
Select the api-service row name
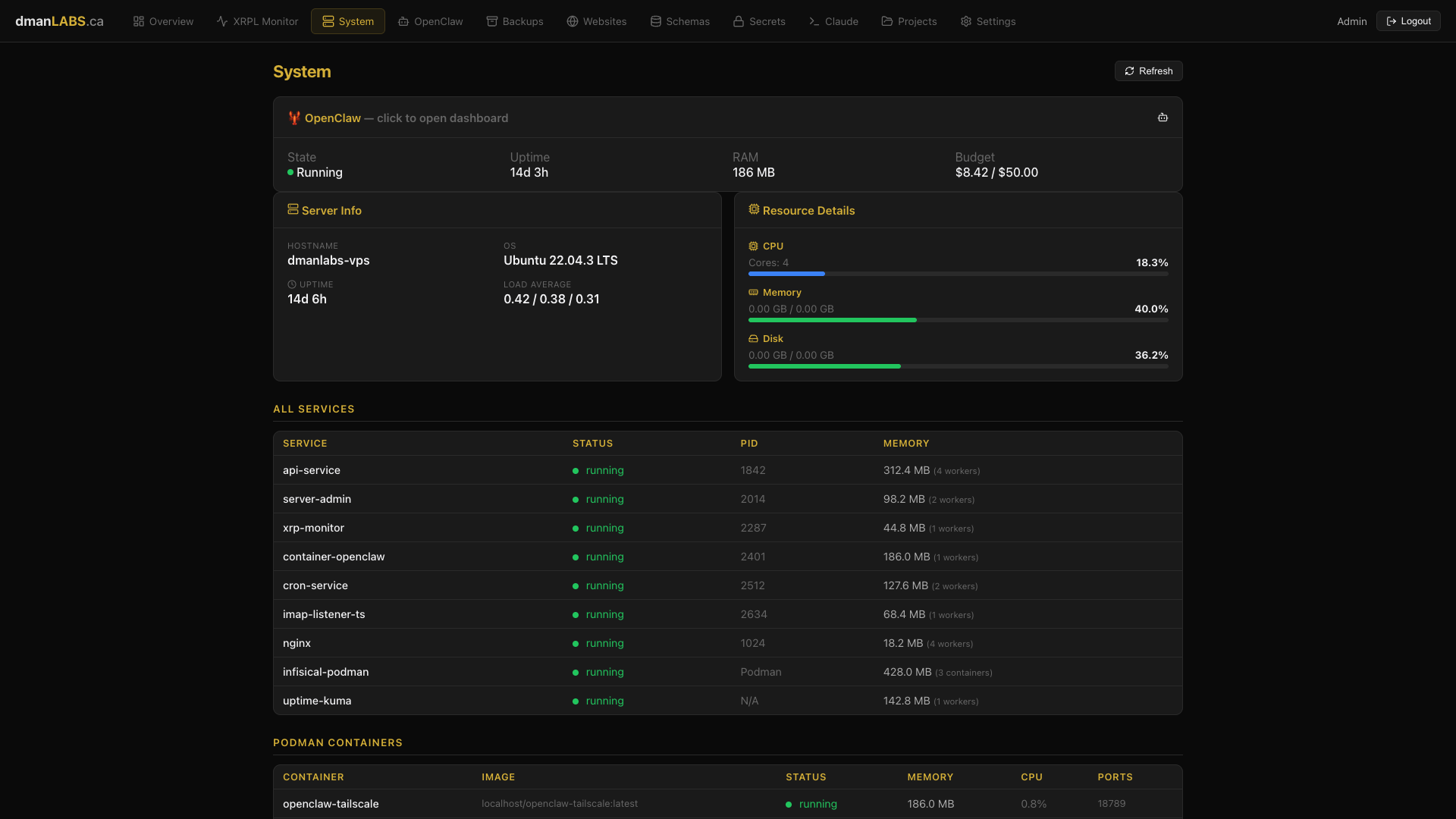coord(312,470)
